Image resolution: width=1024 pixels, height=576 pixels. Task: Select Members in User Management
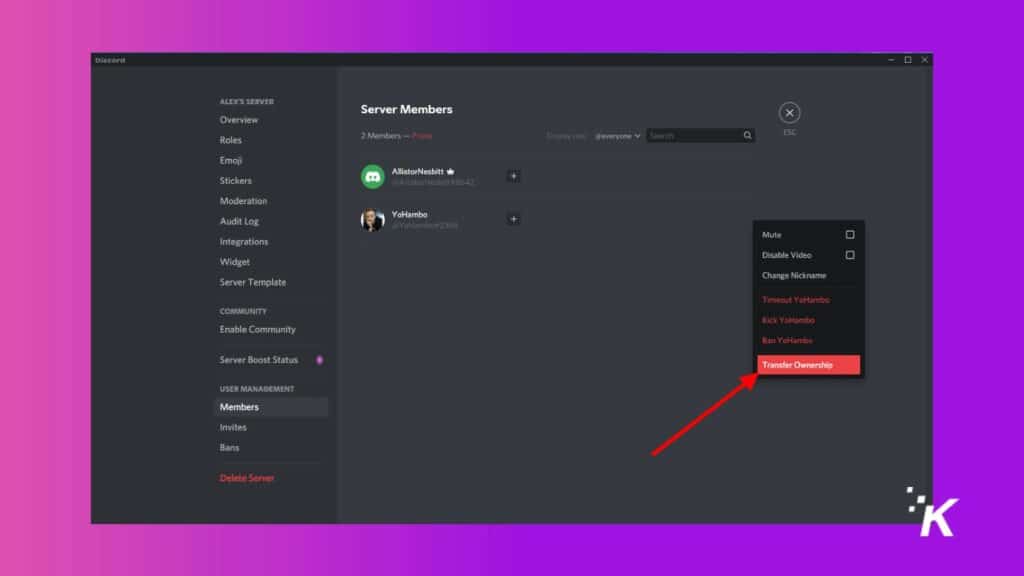click(x=271, y=407)
